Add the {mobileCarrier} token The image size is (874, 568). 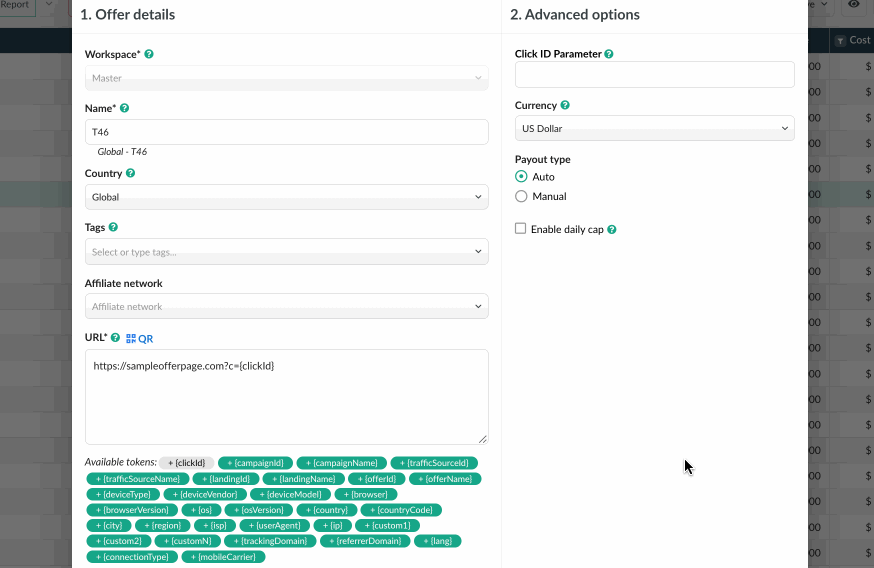coord(224,557)
